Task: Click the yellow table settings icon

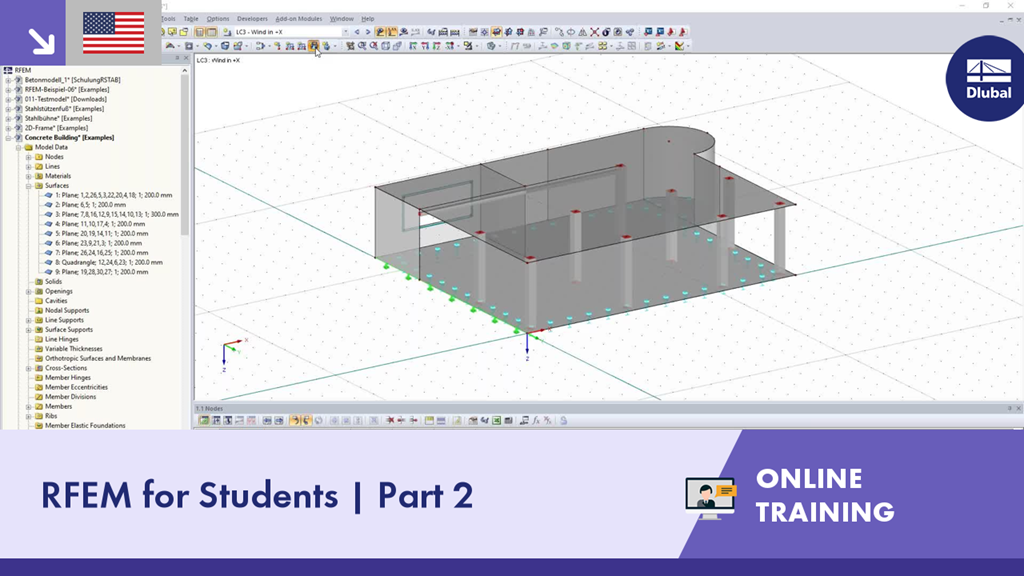Action: point(429,421)
